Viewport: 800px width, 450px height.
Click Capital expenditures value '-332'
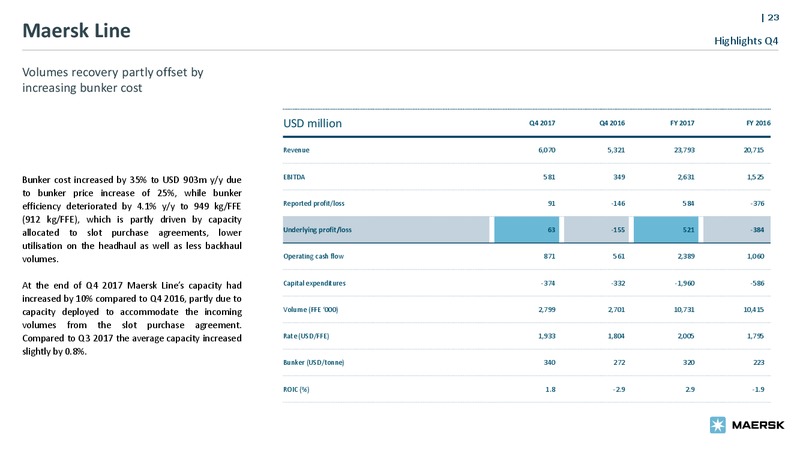click(x=618, y=283)
